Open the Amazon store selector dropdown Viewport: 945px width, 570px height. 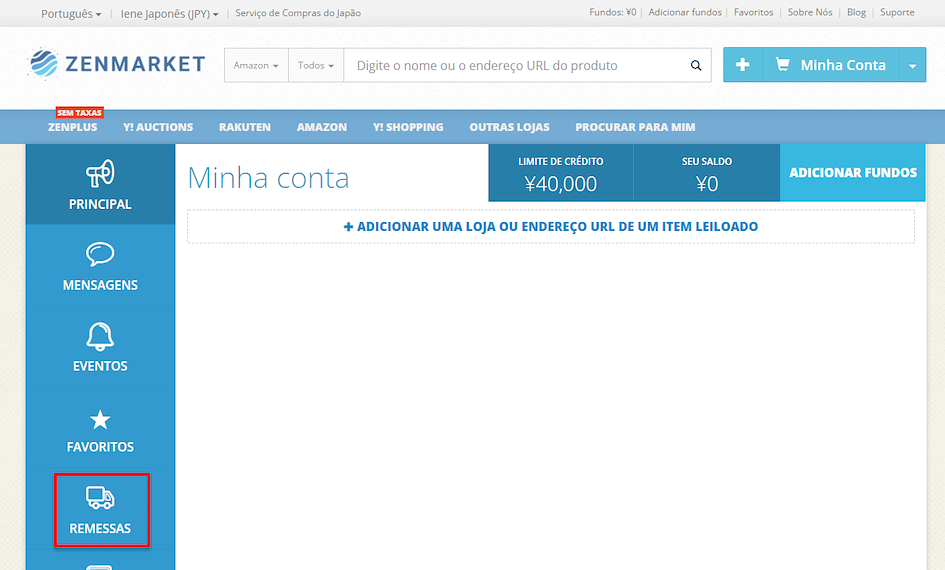pos(256,65)
